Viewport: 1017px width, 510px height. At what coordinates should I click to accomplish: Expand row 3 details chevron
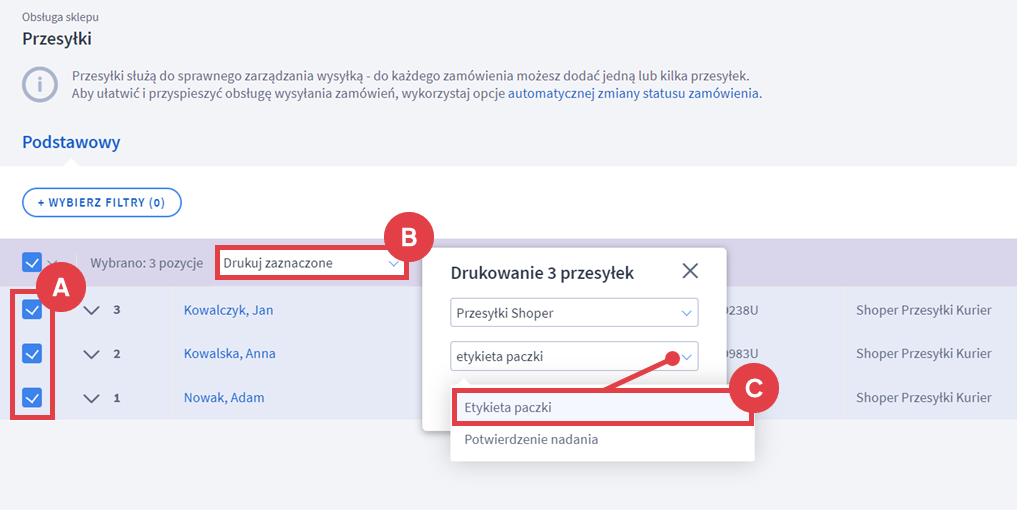[91, 310]
